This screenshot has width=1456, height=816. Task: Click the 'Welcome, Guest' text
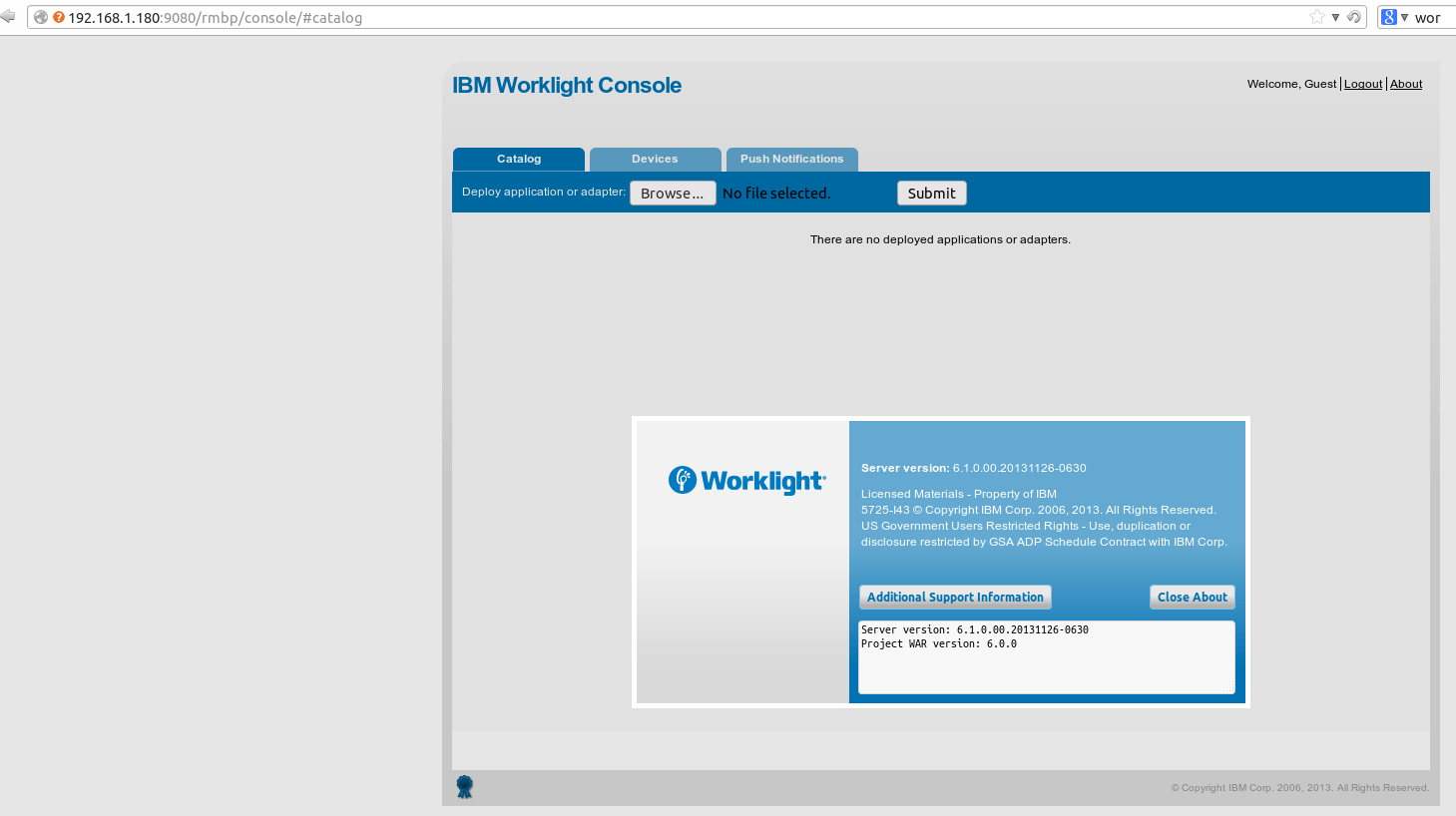pos(1291,84)
